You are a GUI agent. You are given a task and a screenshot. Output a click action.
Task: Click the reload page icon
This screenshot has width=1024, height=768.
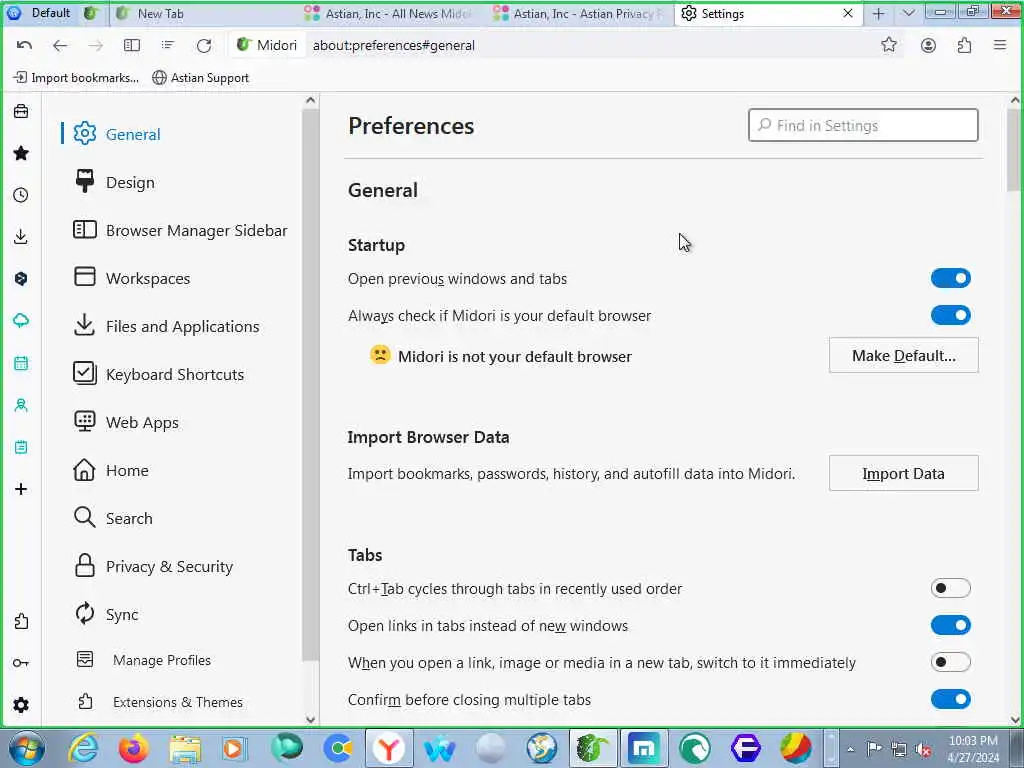pos(204,45)
